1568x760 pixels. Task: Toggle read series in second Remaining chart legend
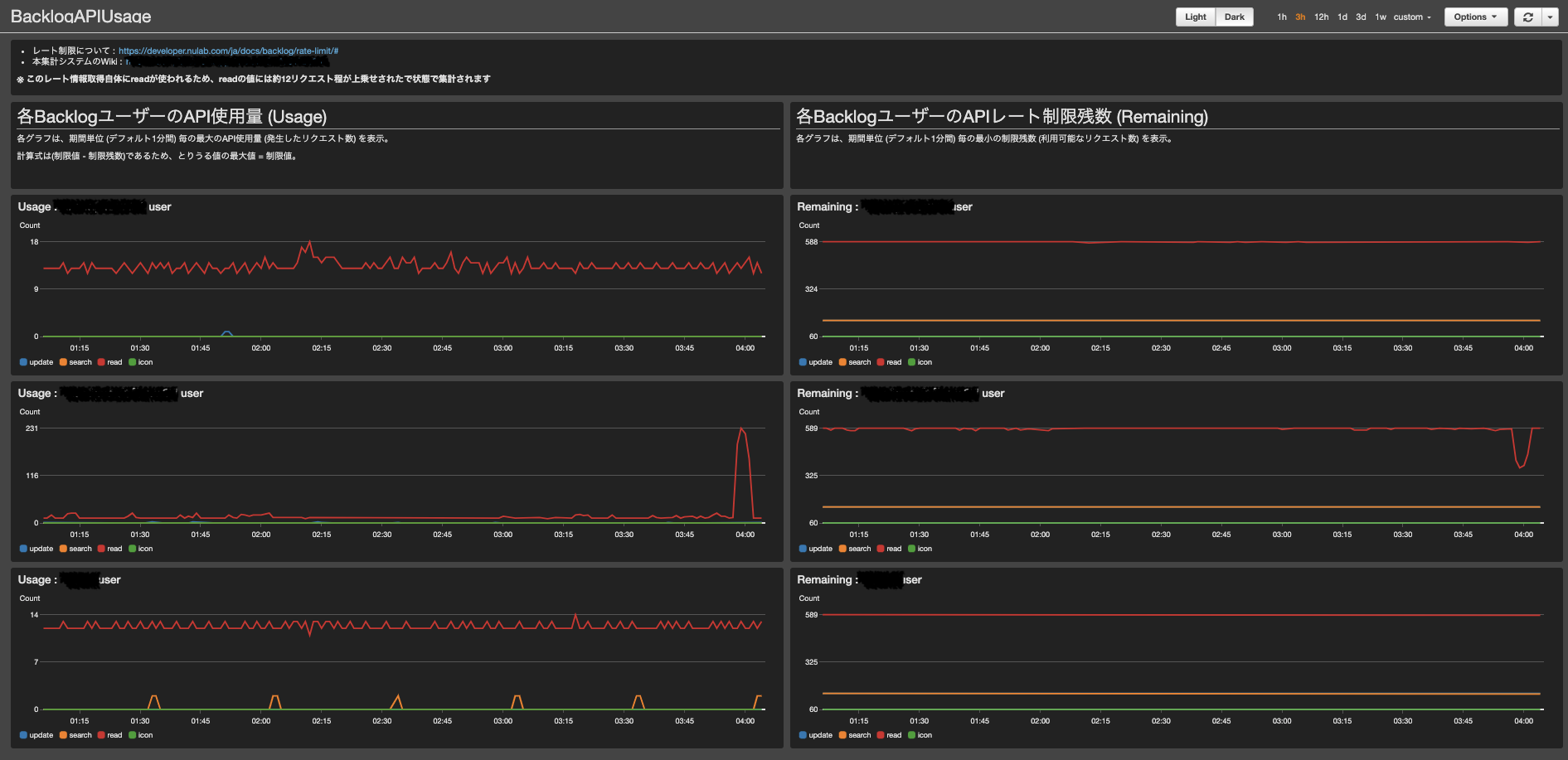tap(889, 549)
